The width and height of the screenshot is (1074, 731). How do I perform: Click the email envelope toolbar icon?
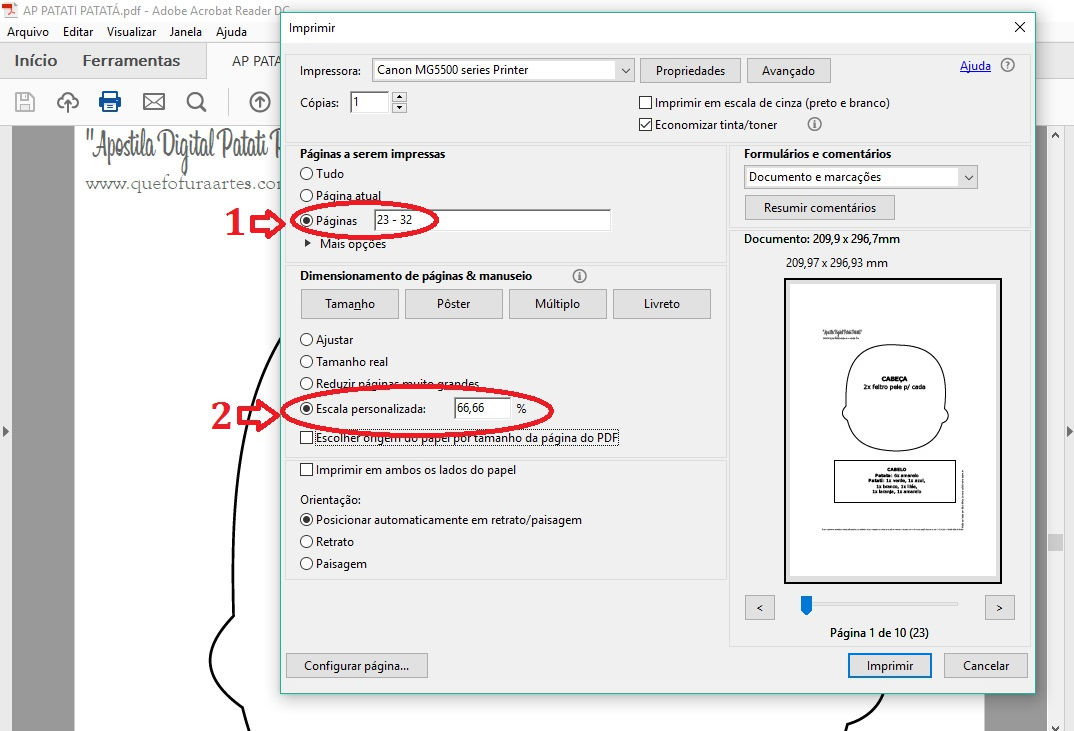pyautogui.click(x=153, y=102)
